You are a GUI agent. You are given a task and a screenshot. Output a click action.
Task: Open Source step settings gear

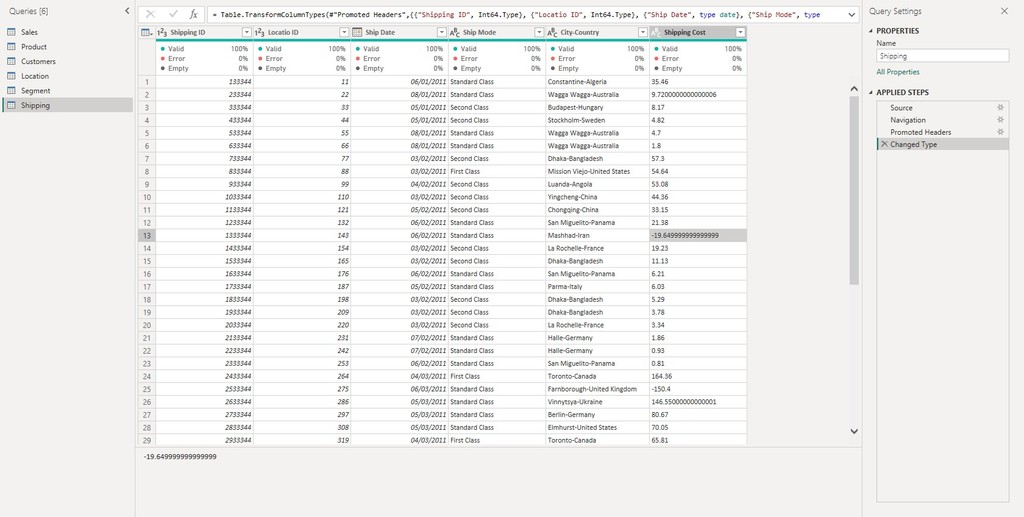point(1000,108)
